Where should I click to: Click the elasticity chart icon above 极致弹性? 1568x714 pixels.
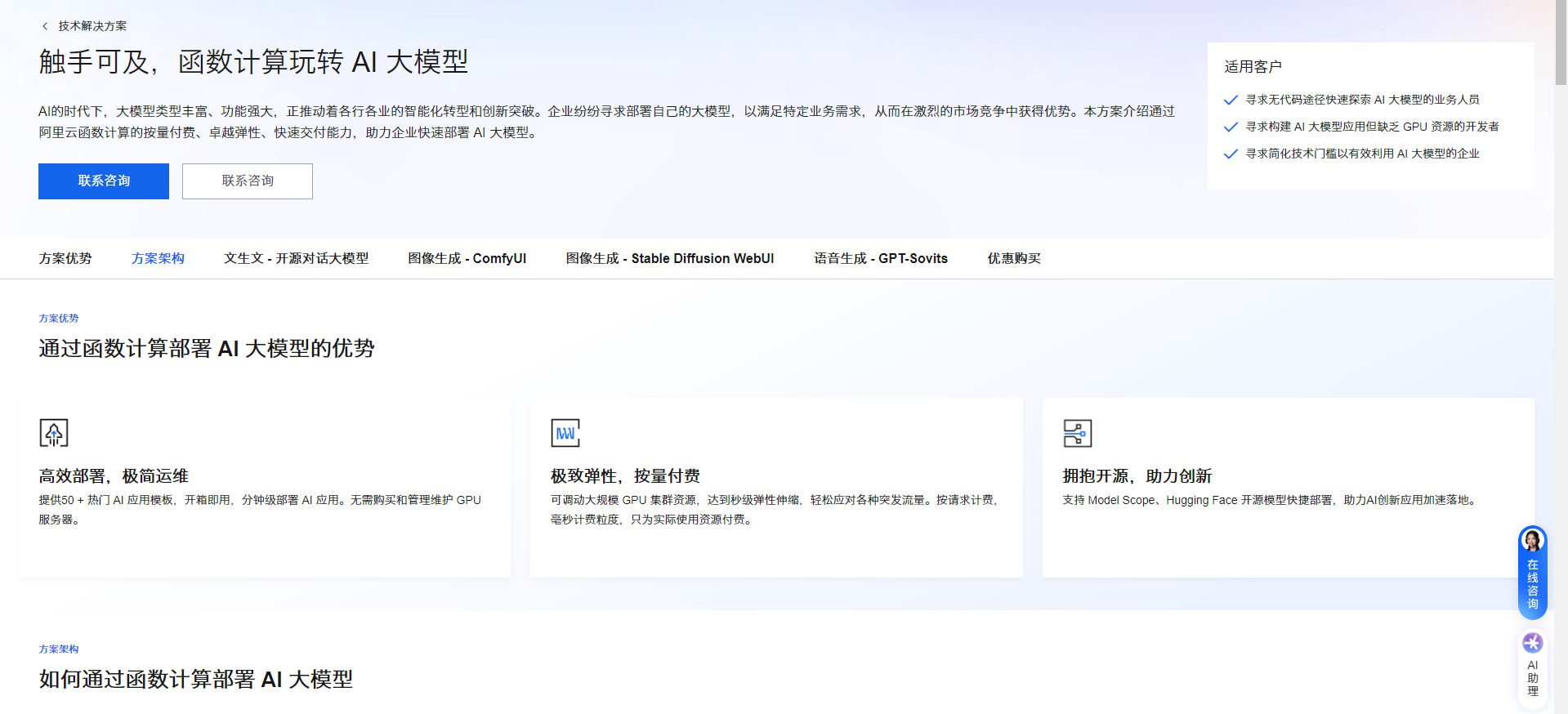565,433
